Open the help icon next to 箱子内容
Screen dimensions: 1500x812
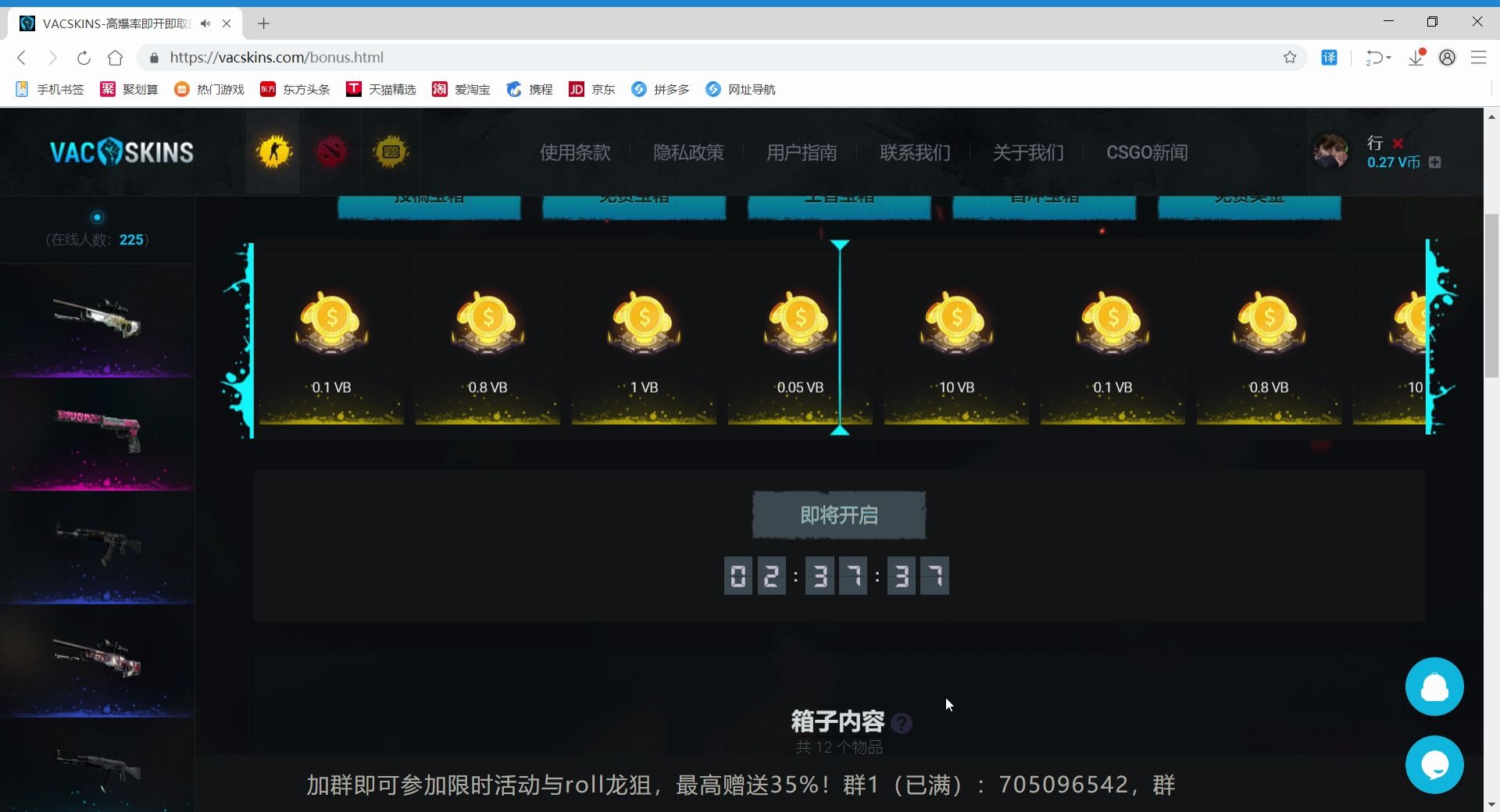[x=902, y=723]
